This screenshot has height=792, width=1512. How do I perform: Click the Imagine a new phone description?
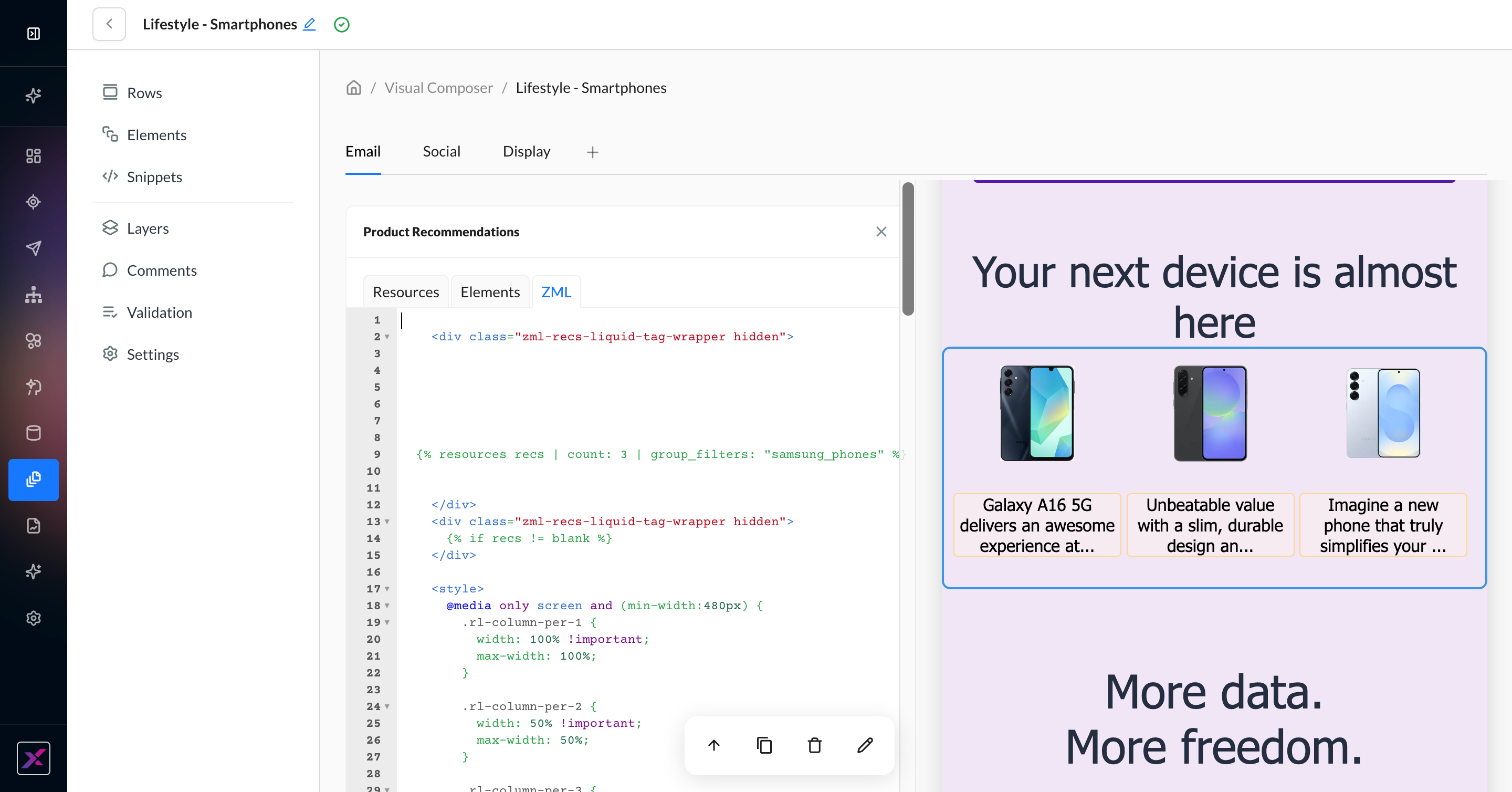[x=1383, y=525]
